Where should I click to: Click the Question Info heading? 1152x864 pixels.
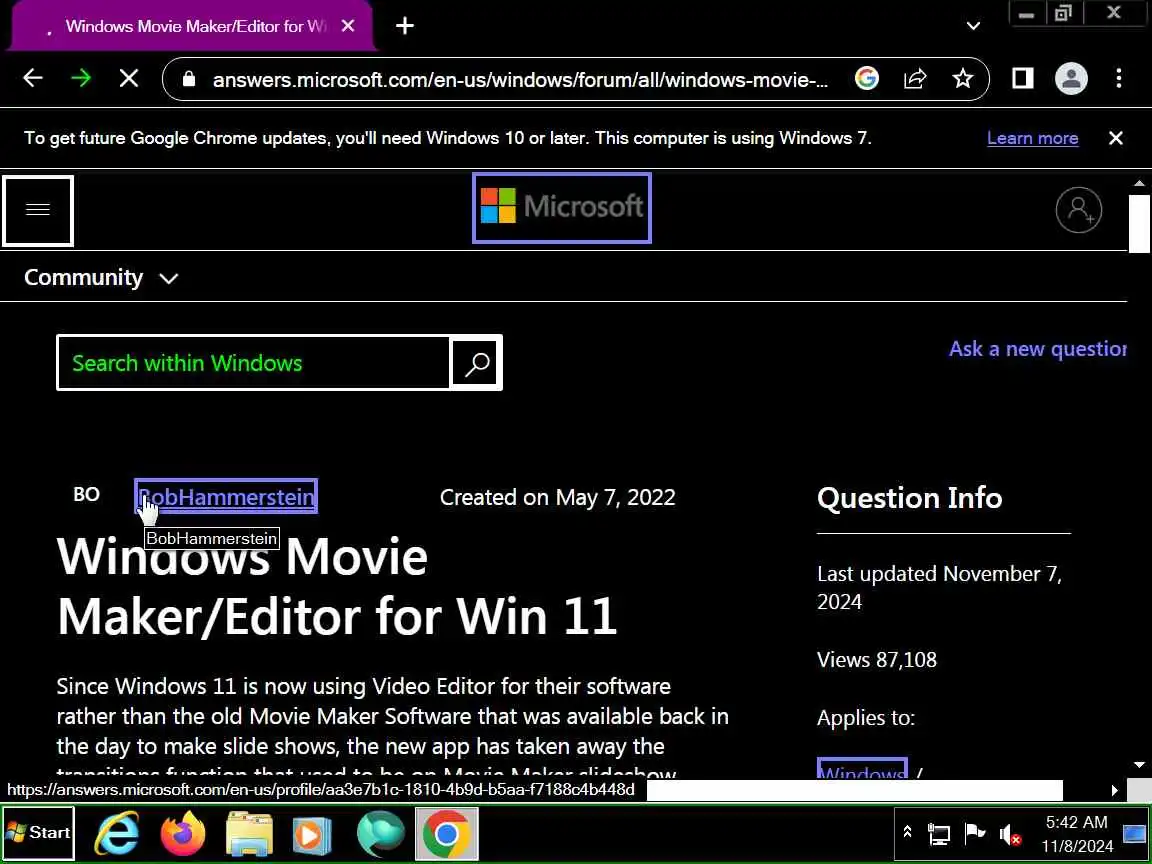[910, 498]
